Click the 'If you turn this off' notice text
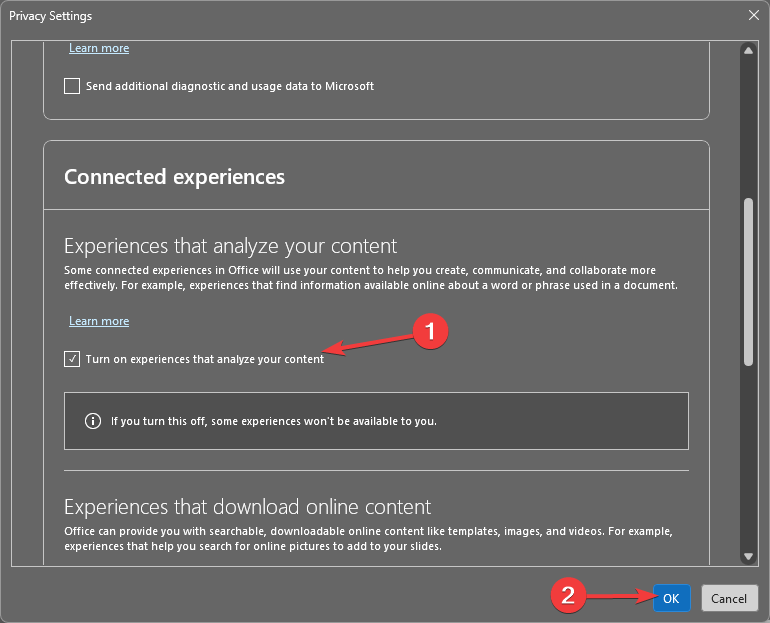This screenshot has width=770, height=623. click(274, 421)
